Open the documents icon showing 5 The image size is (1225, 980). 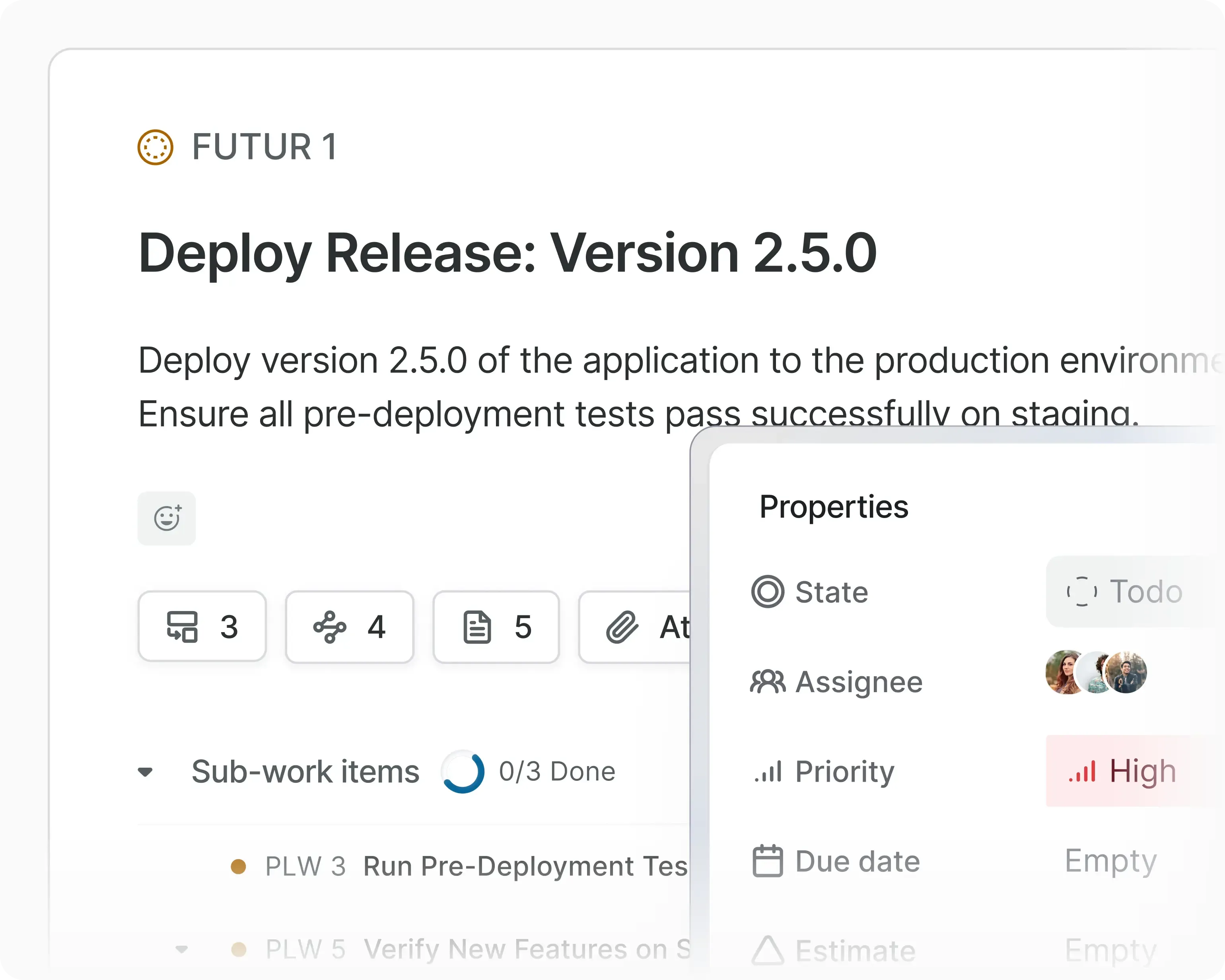click(478, 627)
